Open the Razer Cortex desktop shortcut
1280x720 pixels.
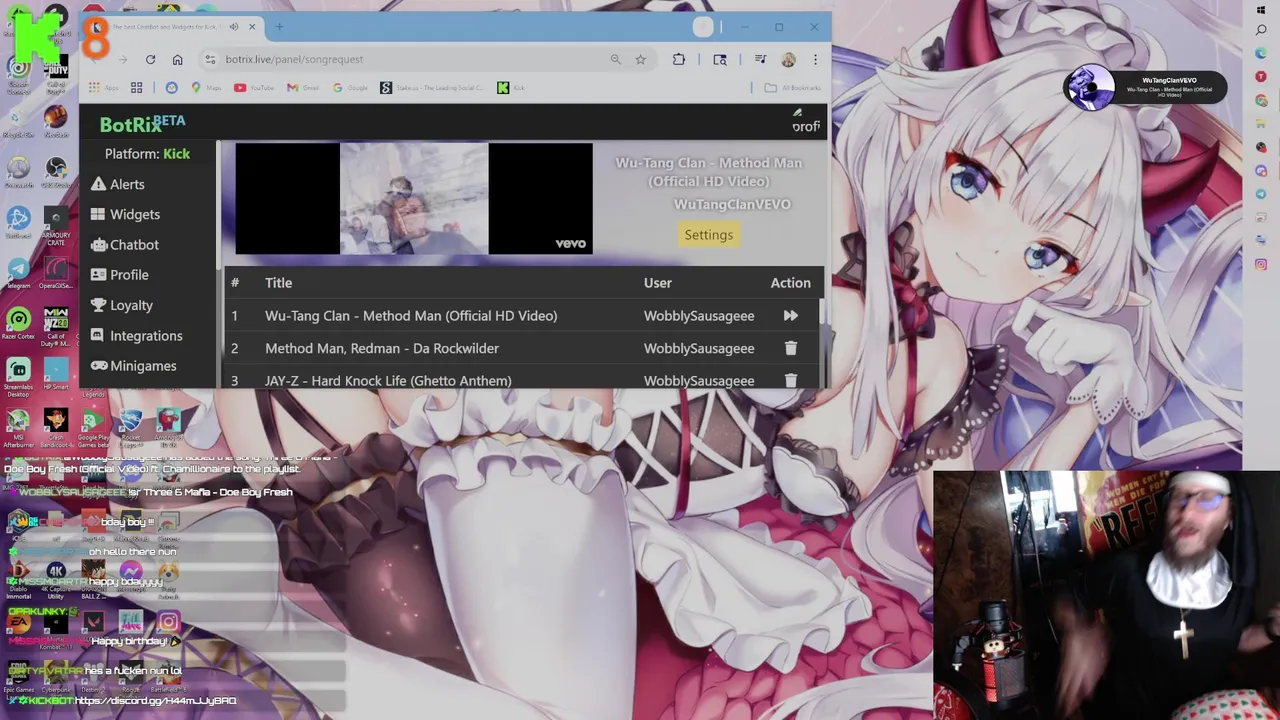click(18, 324)
